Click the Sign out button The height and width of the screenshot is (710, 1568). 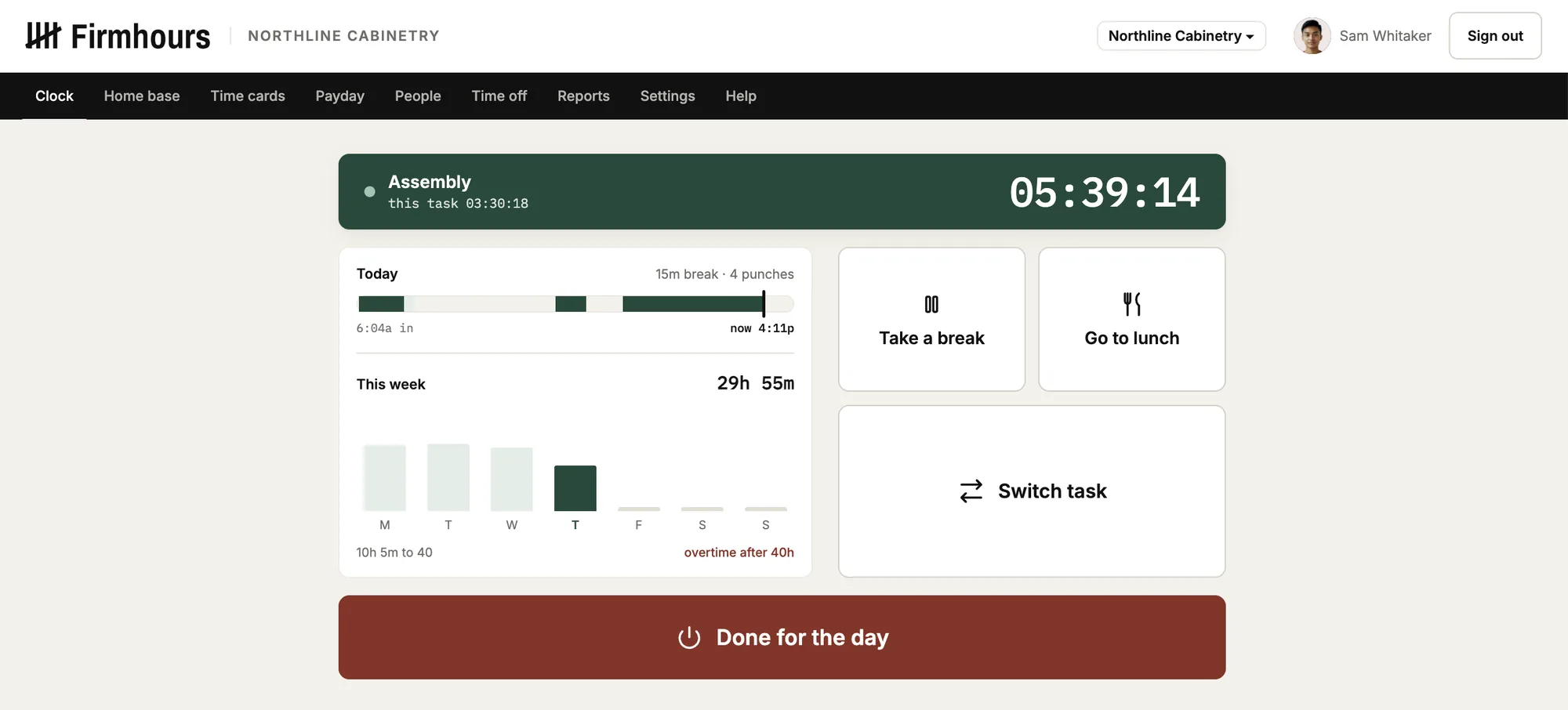[1495, 36]
